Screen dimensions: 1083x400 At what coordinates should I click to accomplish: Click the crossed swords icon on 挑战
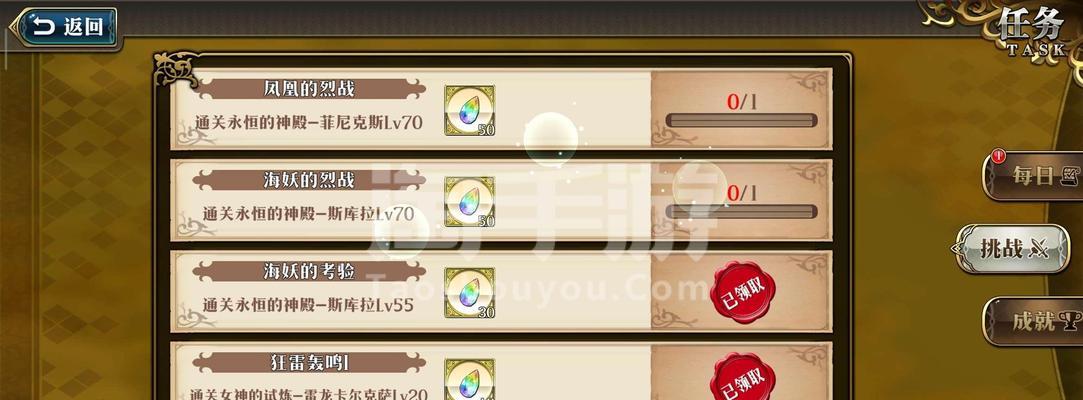point(1039,249)
